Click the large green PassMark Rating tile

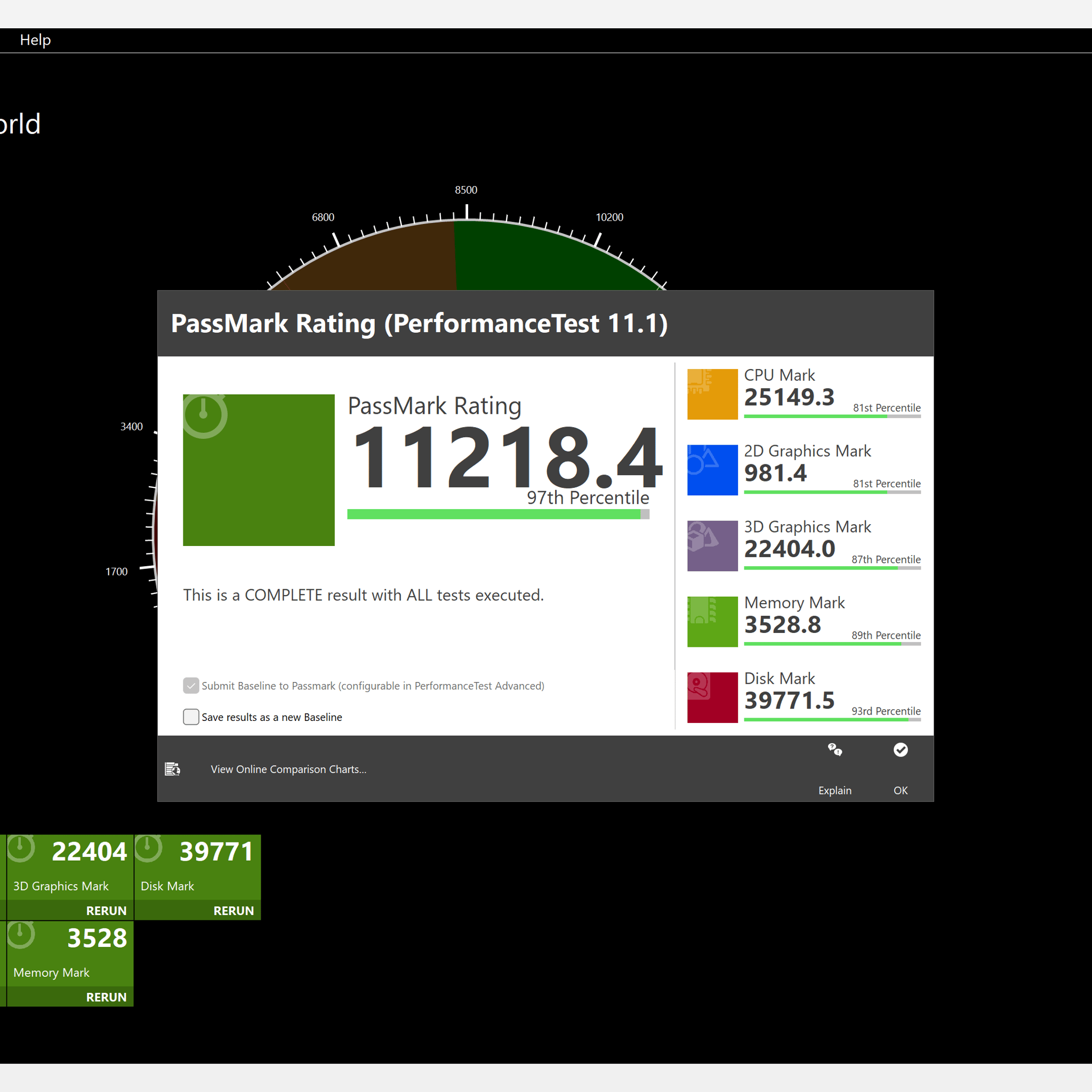[x=258, y=470]
